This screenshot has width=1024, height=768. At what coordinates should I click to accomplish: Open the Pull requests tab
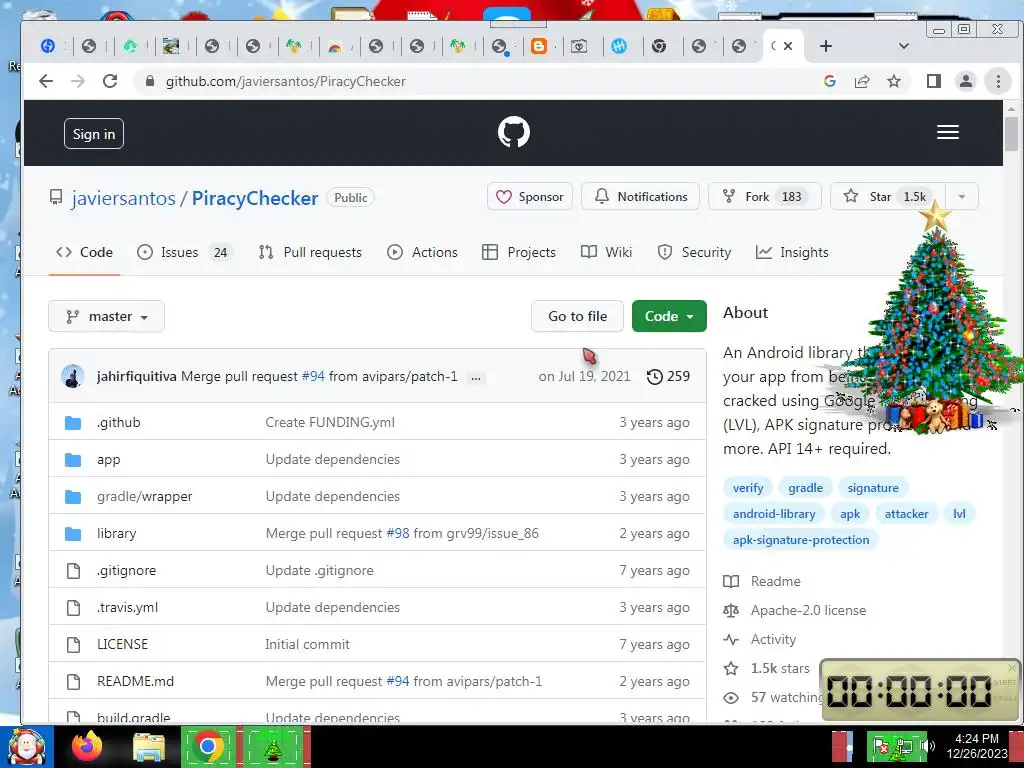(310, 252)
